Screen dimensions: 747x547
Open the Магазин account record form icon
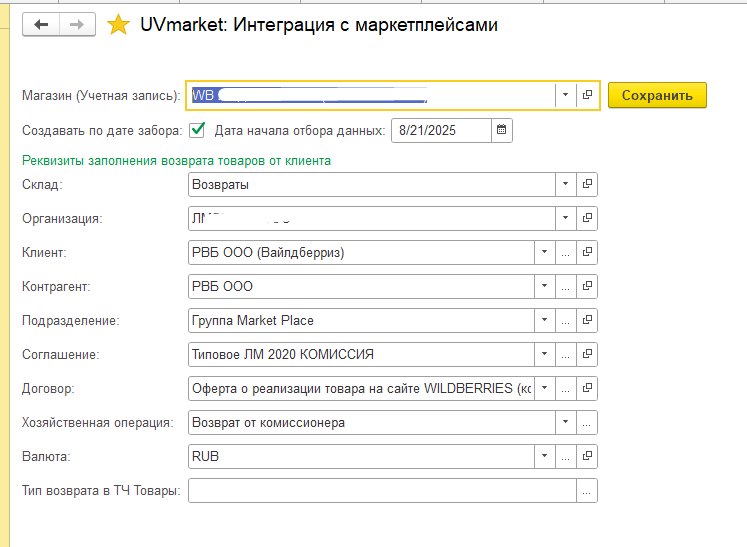coord(587,95)
